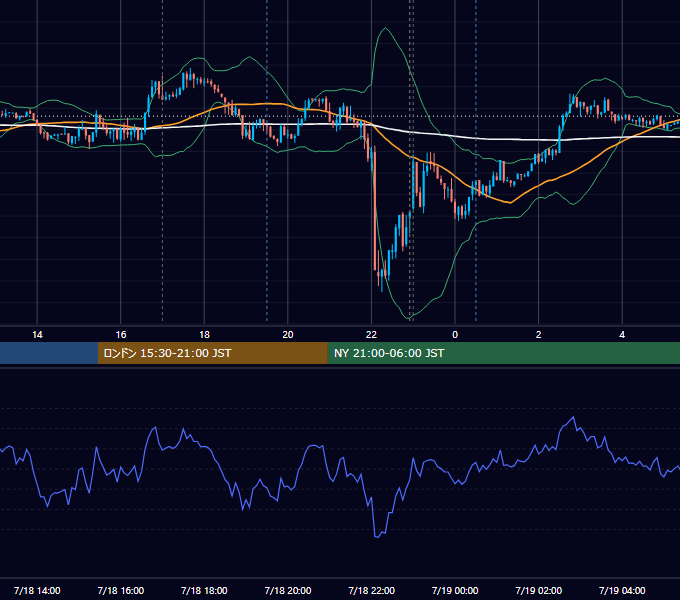Click the 18 hour axis label
This screenshot has width=680, height=600.
[204, 335]
